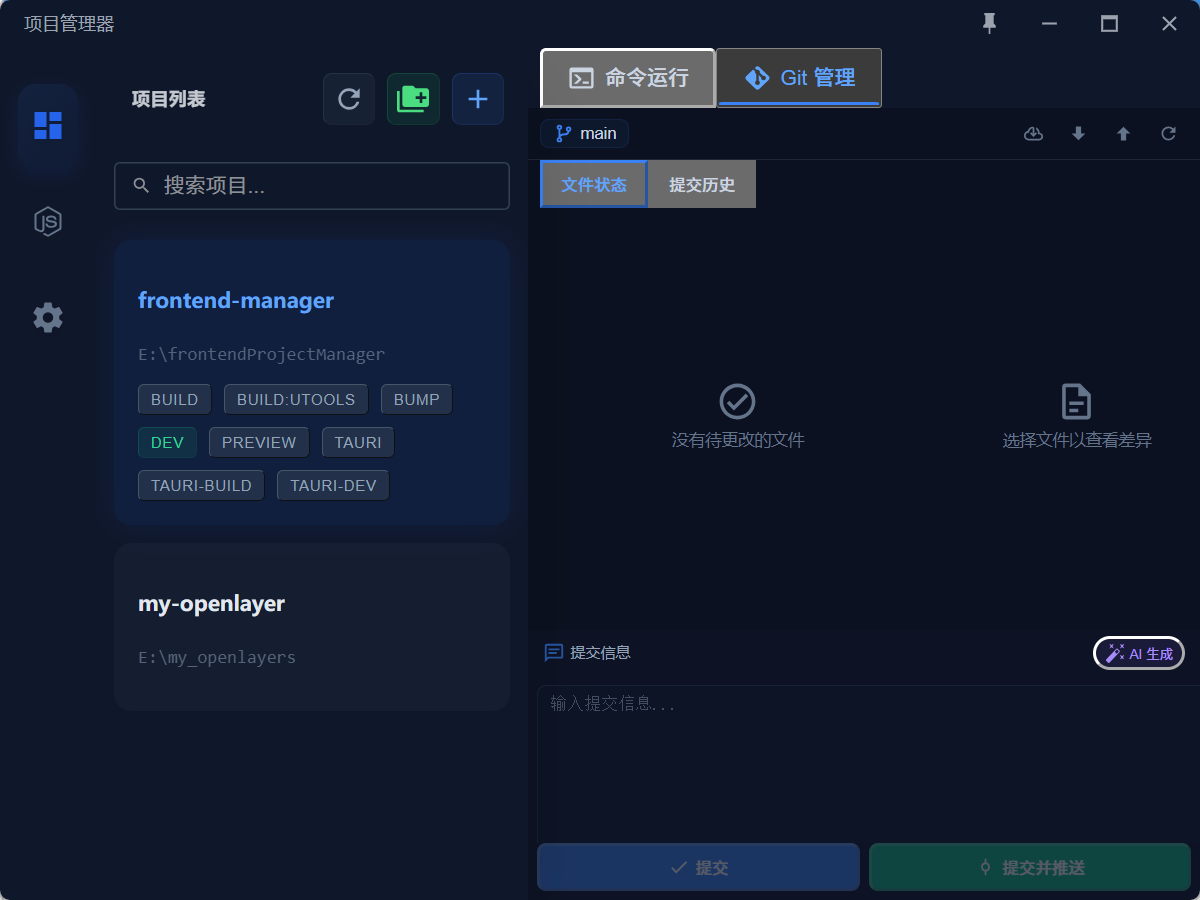Add a new project with plus button

pos(478,99)
